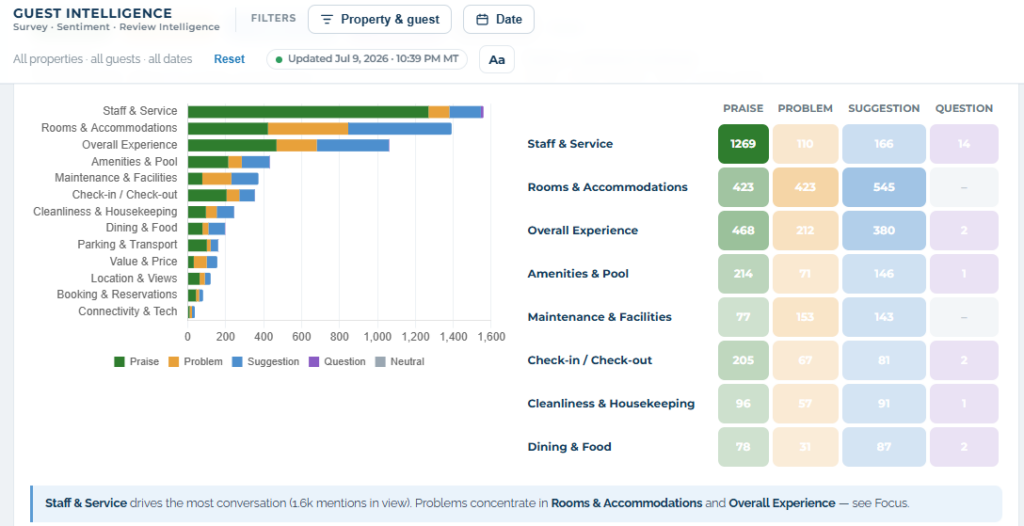1024x526 pixels.
Task: Click the calendar icon in Date button
Action: [x=483, y=20]
